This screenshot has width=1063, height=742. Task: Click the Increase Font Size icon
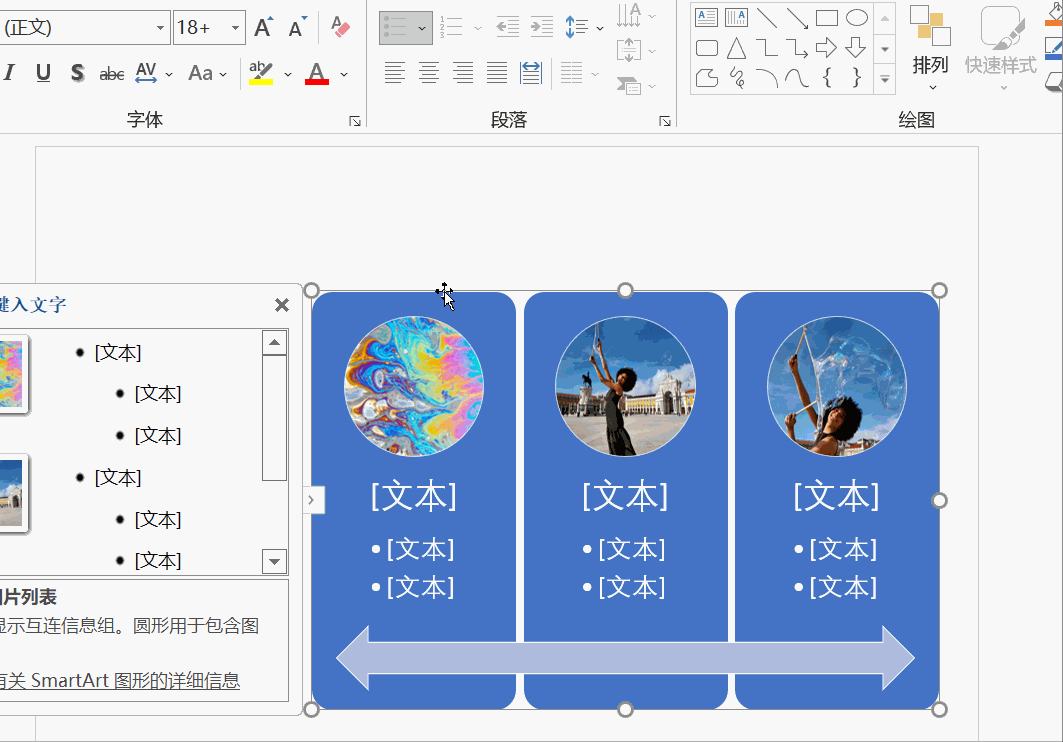click(263, 27)
